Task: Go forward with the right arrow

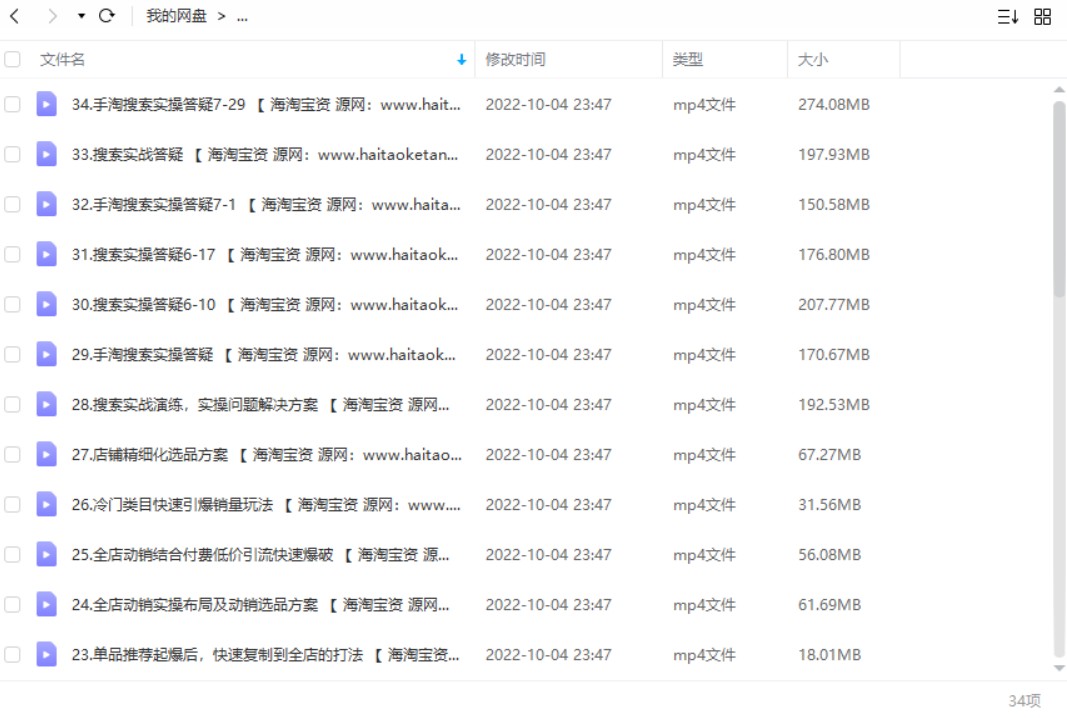Action: click(x=52, y=16)
